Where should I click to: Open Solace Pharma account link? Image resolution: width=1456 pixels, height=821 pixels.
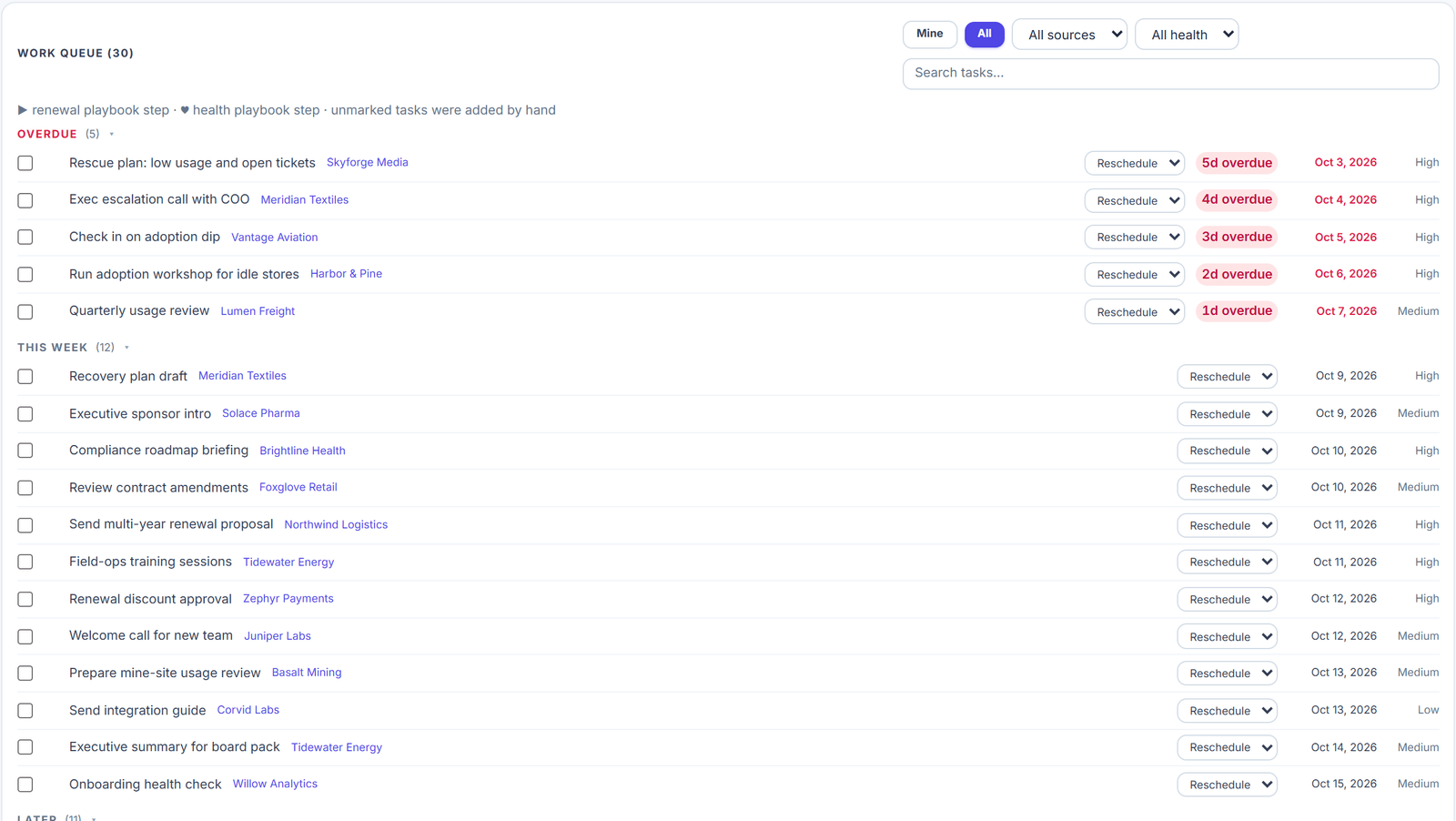click(x=261, y=412)
